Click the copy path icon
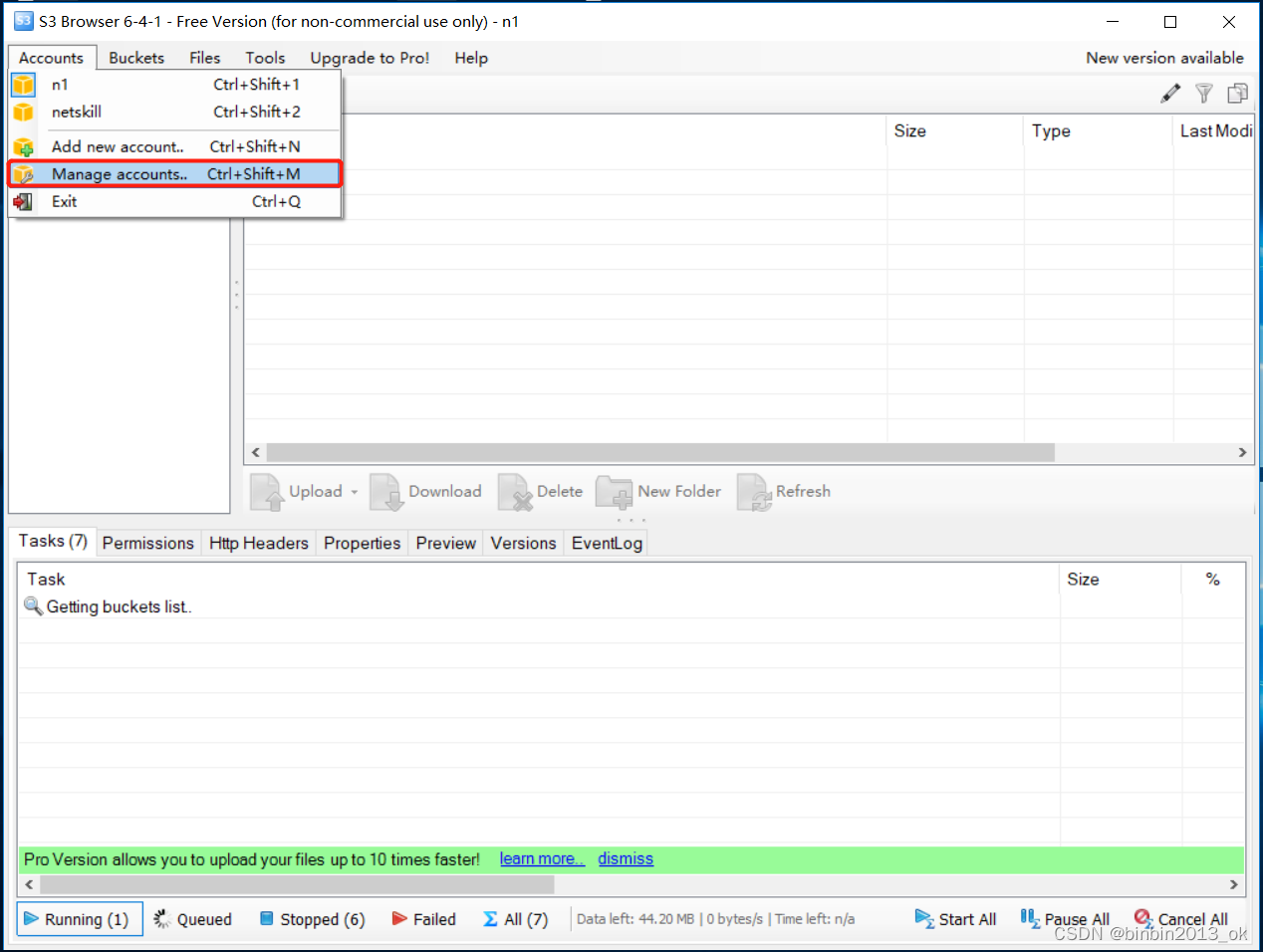Screen dimensions: 1263x952 tap(1238, 93)
